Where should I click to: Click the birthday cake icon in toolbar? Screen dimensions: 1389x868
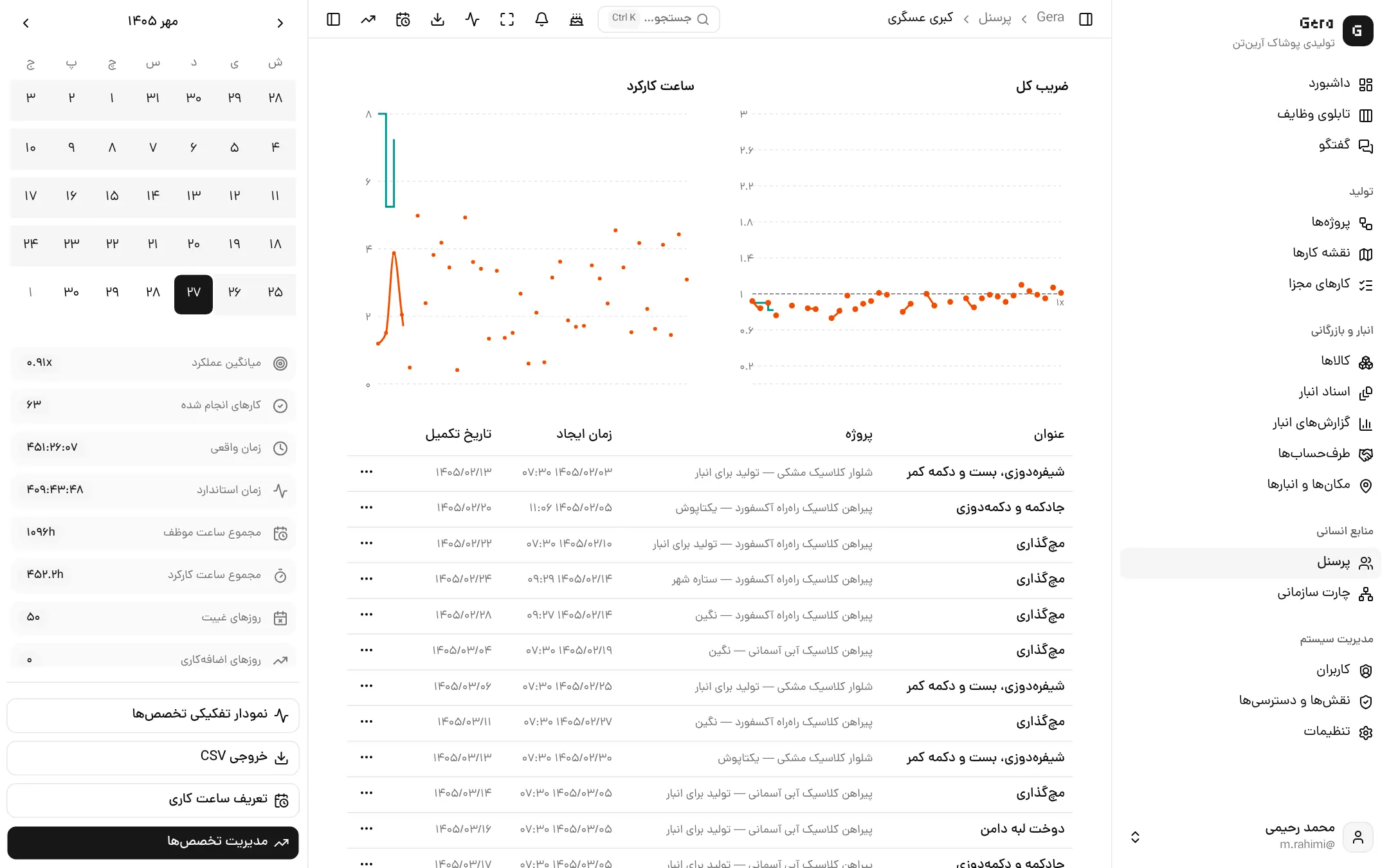click(576, 19)
